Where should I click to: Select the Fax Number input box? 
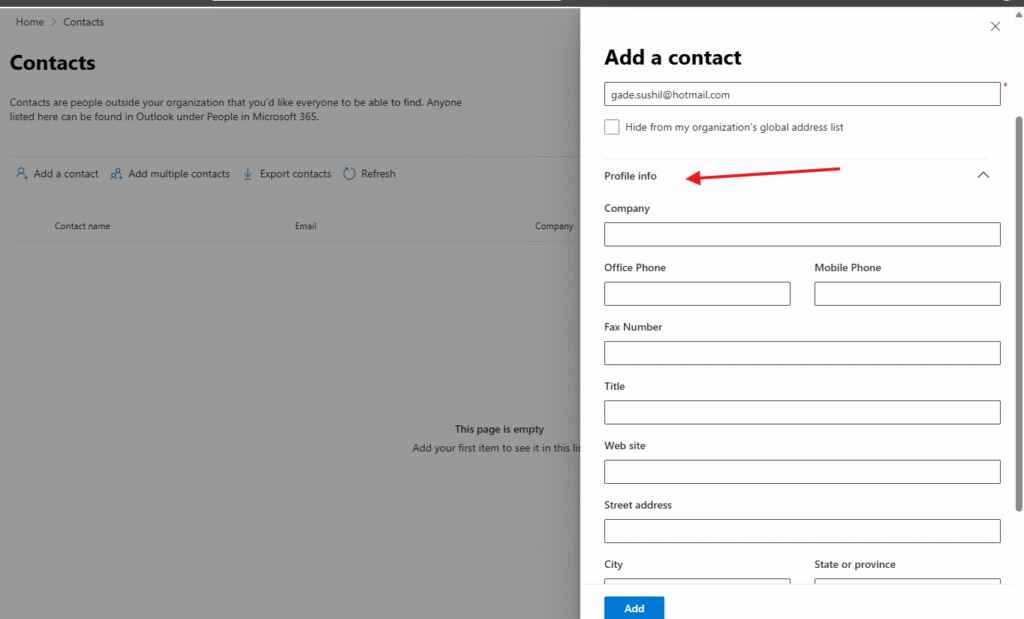(802, 353)
